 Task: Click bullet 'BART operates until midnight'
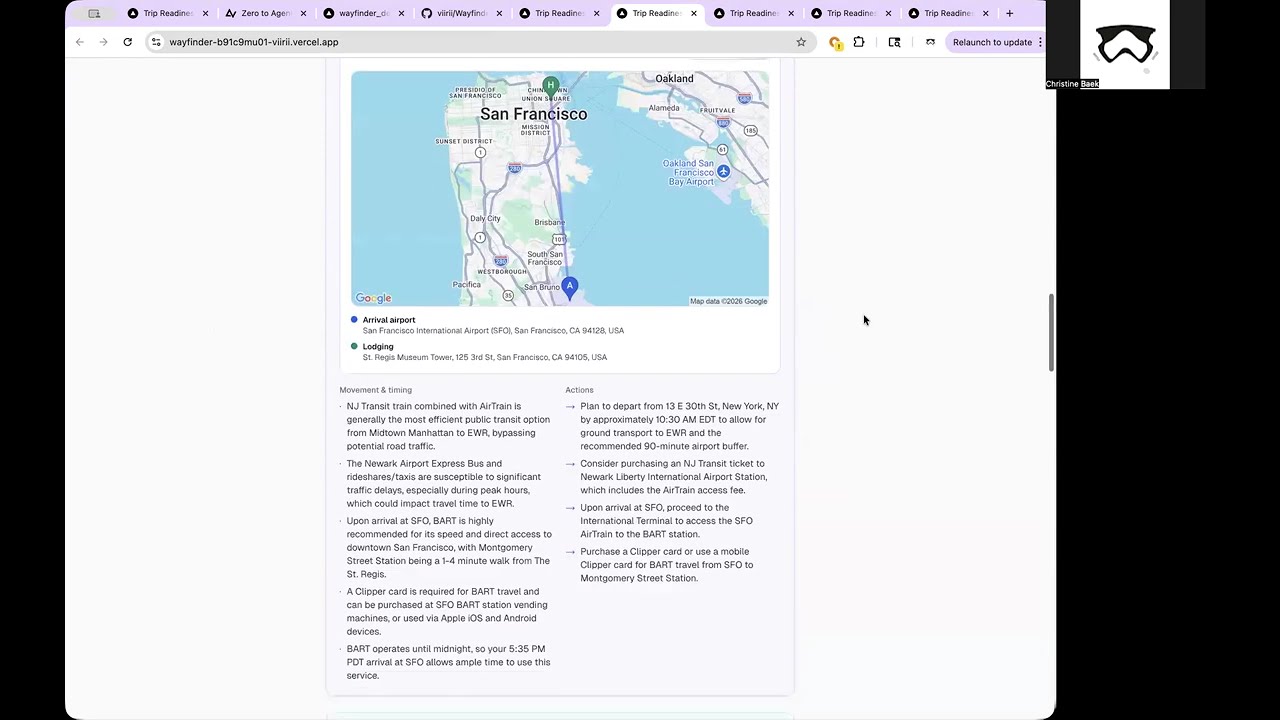(x=448, y=662)
